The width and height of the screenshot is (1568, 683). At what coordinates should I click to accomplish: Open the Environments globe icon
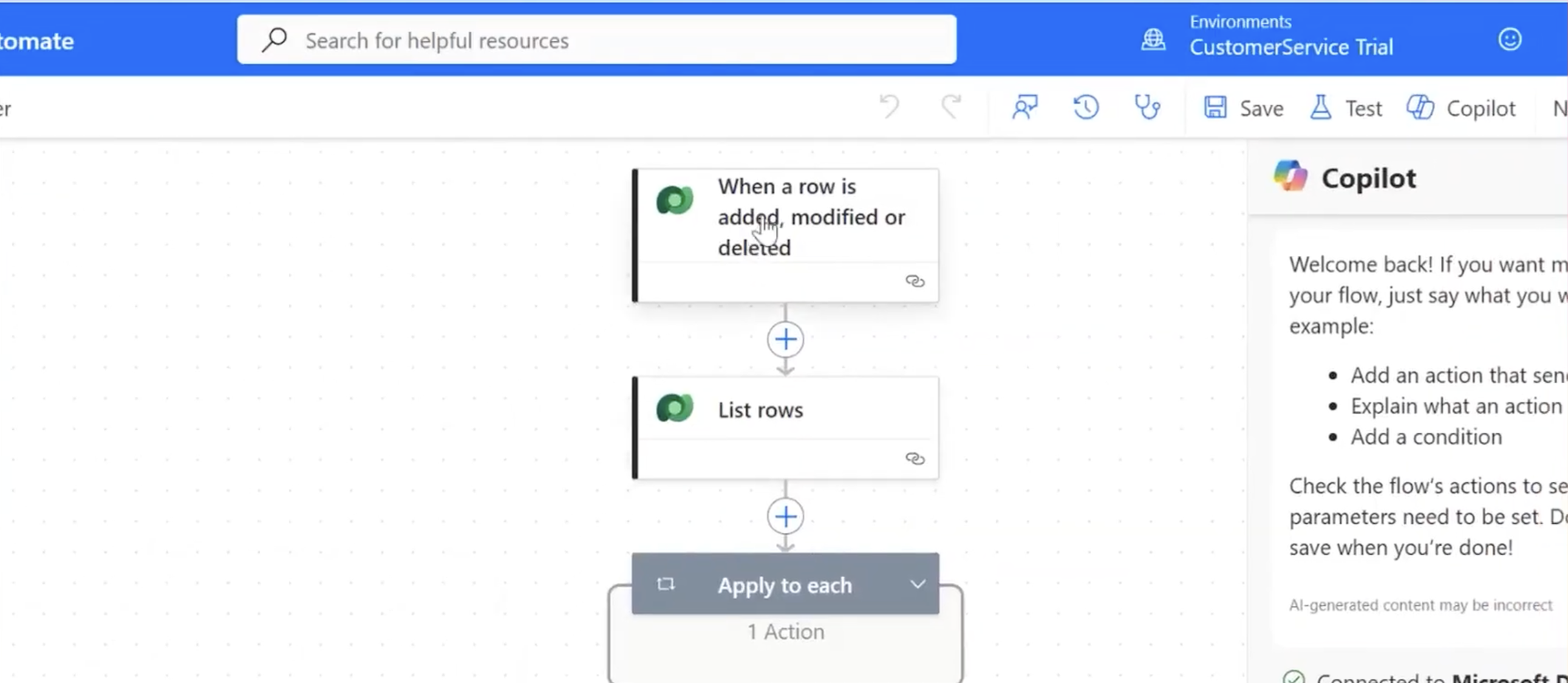coord(1153,39)
